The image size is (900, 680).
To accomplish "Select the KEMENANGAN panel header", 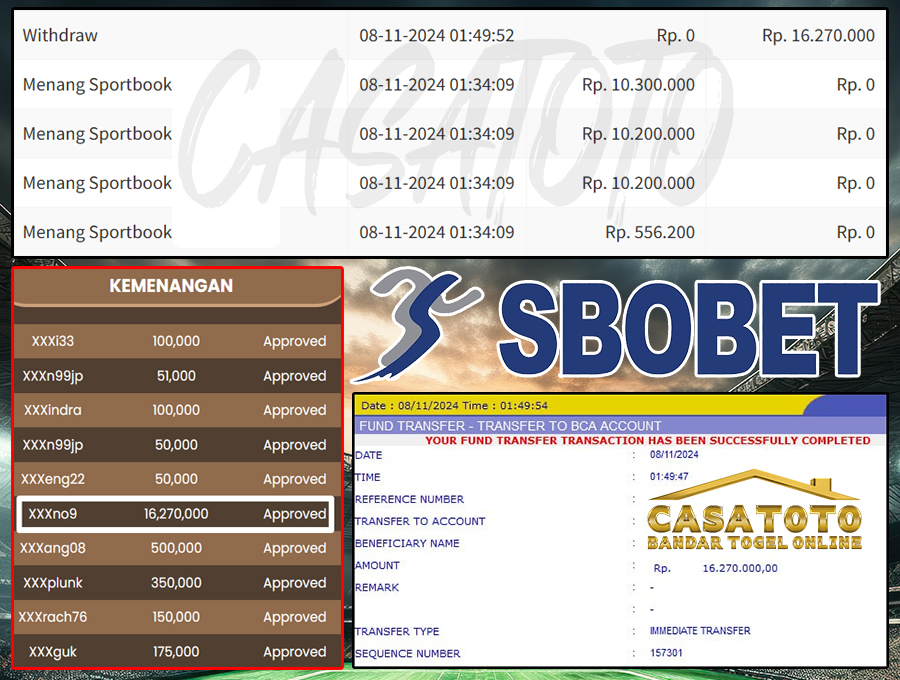I will click(171, 286).
